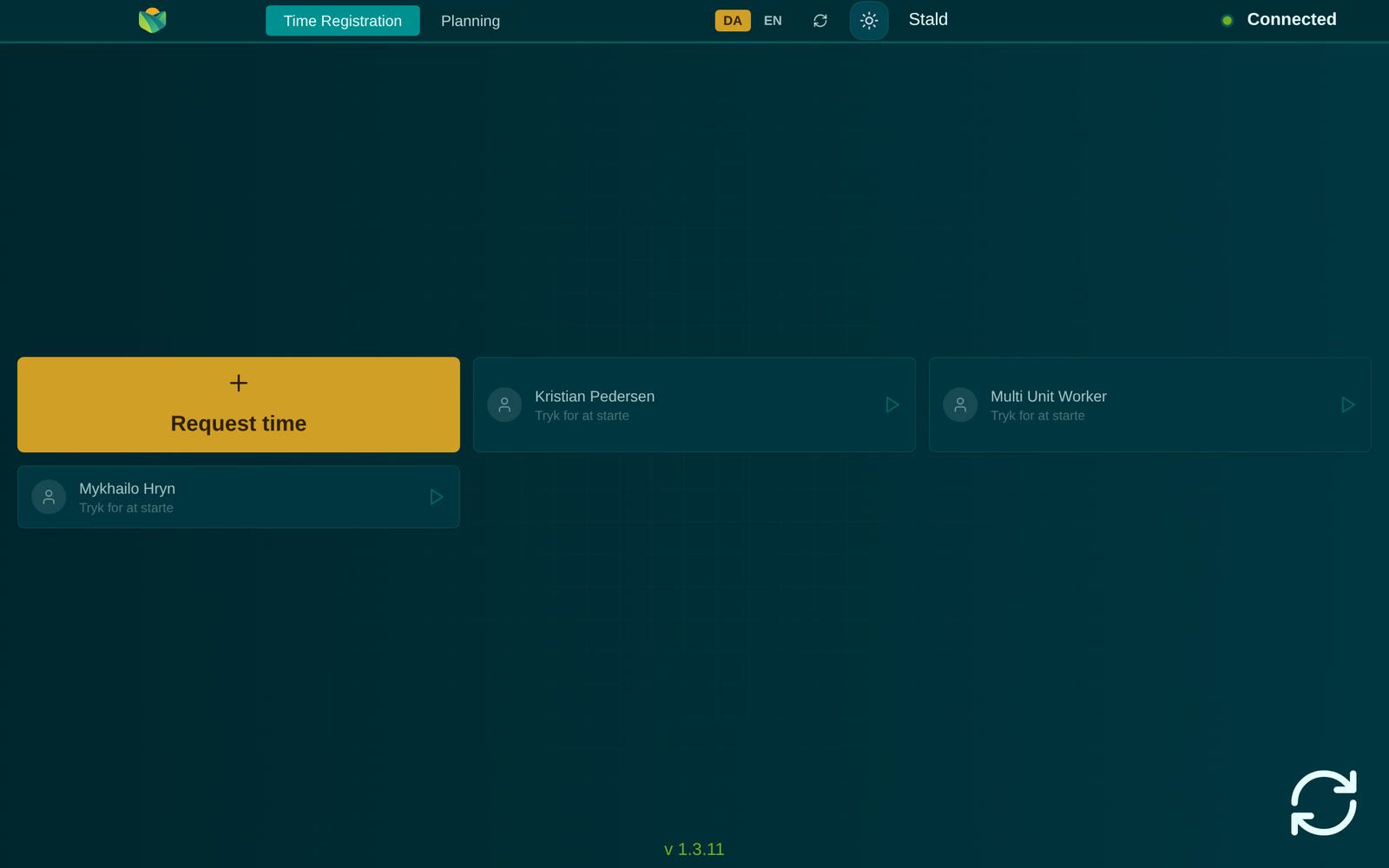Click Kristian Pedersen avatar icon
The image size is (1389, 868).
click(504, 404)
